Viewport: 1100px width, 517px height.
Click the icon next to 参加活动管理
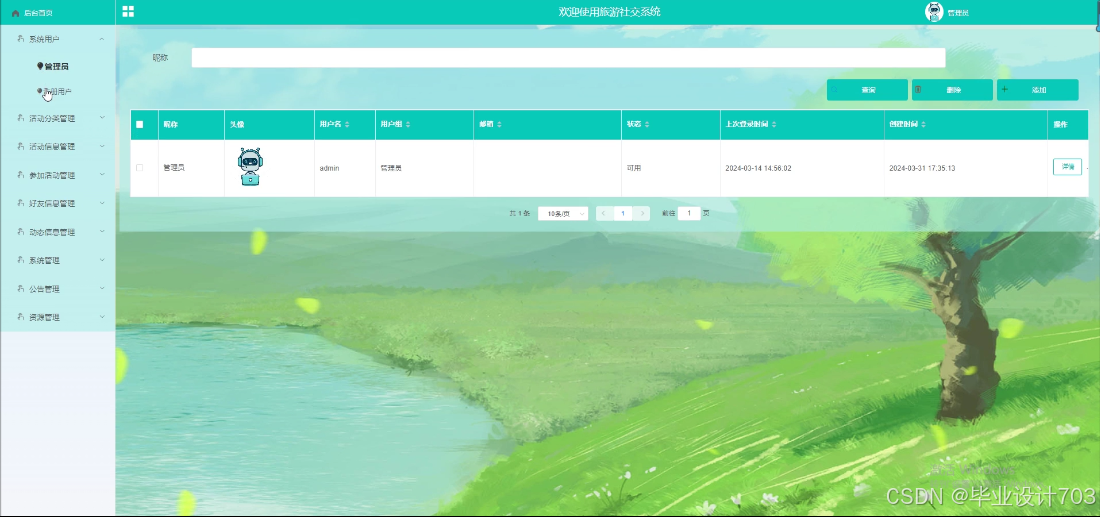click(x=21, y=175)
